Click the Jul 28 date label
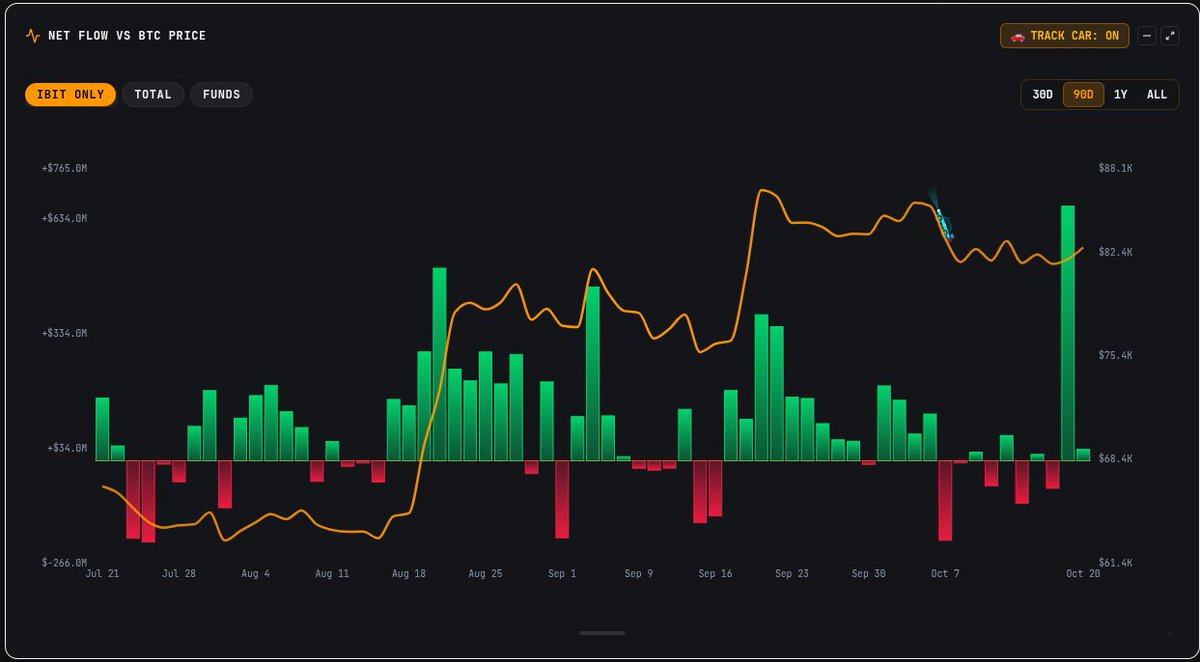The width and height of the screenshot is (1200, 662). [x=178, y=574]
